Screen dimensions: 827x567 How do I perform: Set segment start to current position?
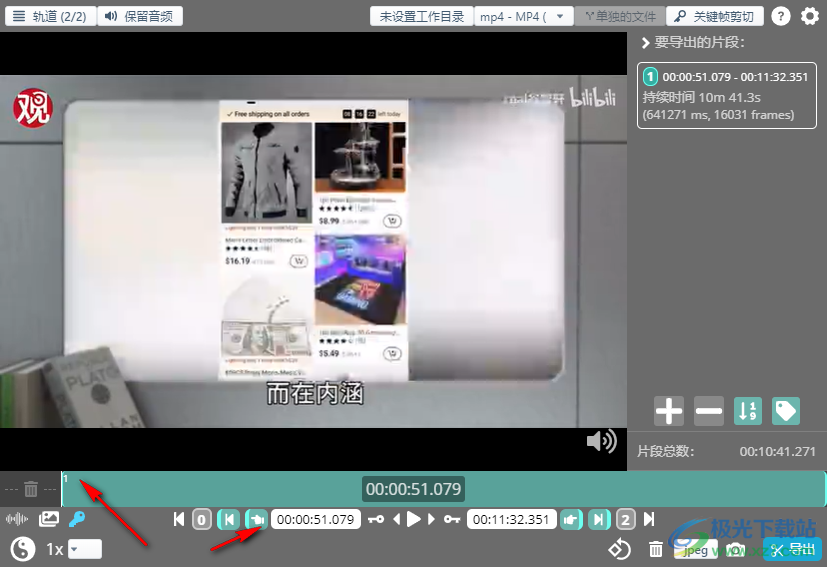256,520
